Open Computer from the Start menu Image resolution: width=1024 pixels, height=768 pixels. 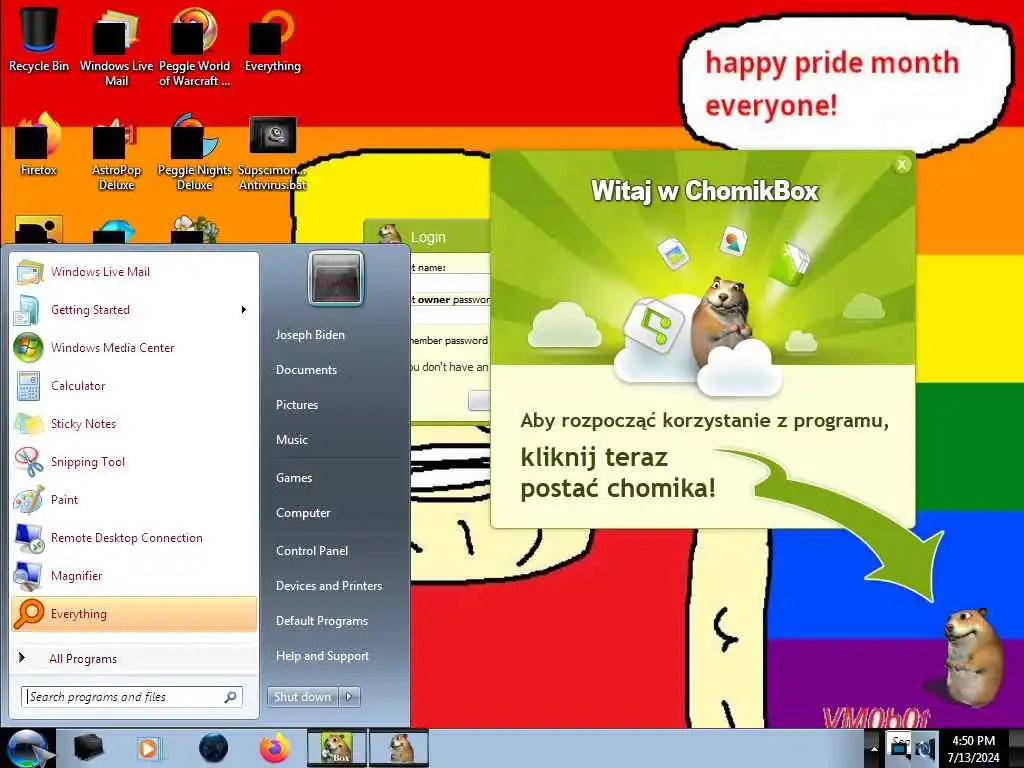(303, 513)
